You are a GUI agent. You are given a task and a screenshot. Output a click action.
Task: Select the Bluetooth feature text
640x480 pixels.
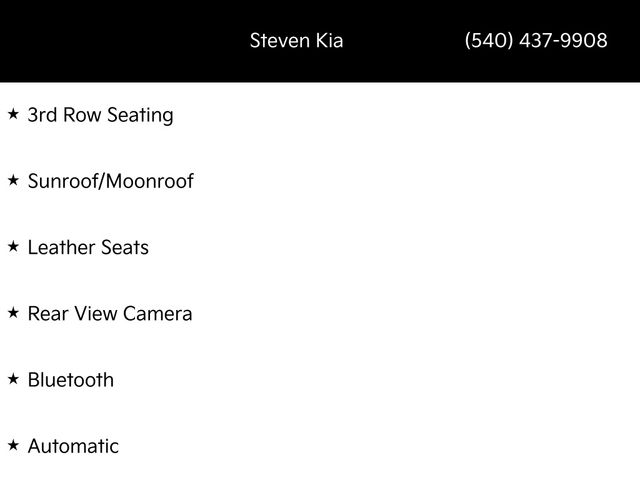70,380
